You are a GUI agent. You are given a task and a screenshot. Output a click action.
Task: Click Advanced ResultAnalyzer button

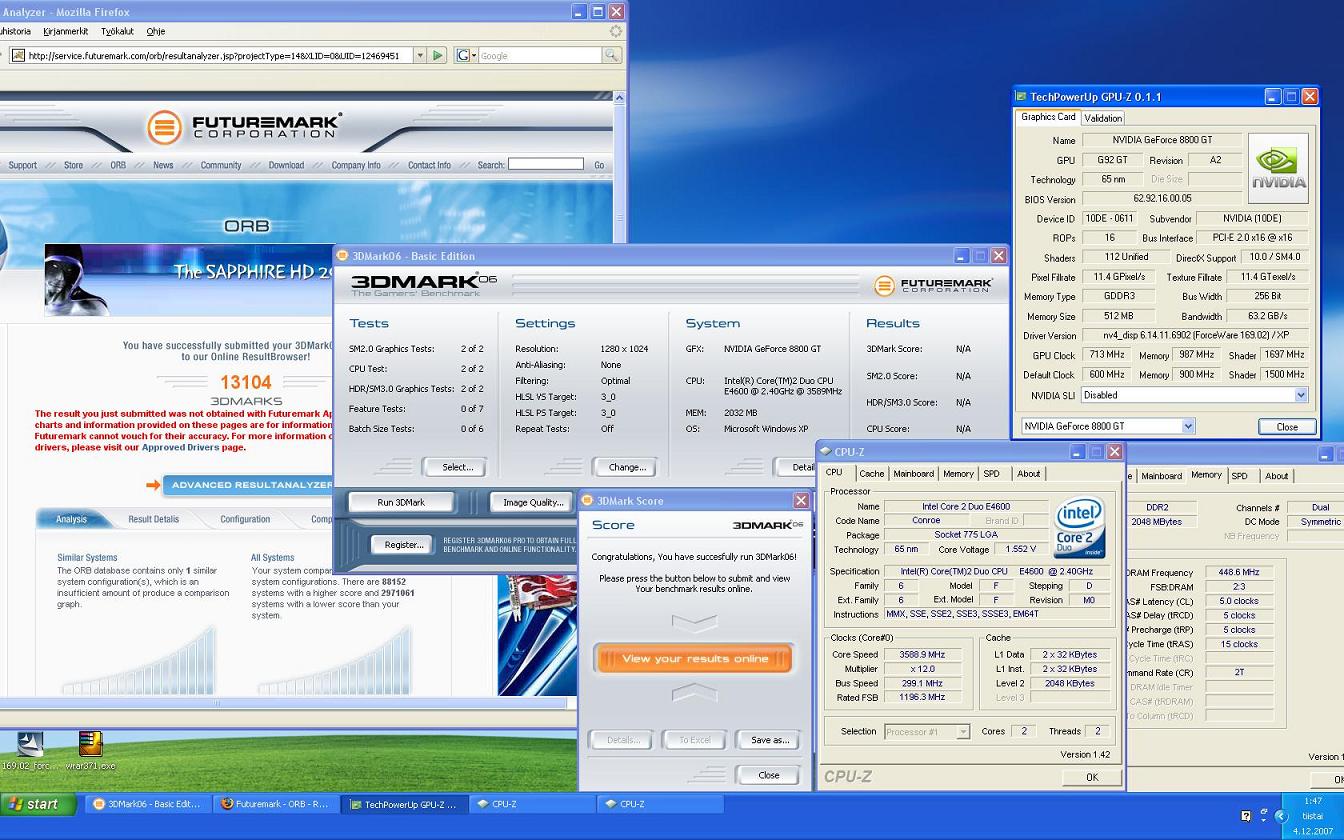(248, 485)
